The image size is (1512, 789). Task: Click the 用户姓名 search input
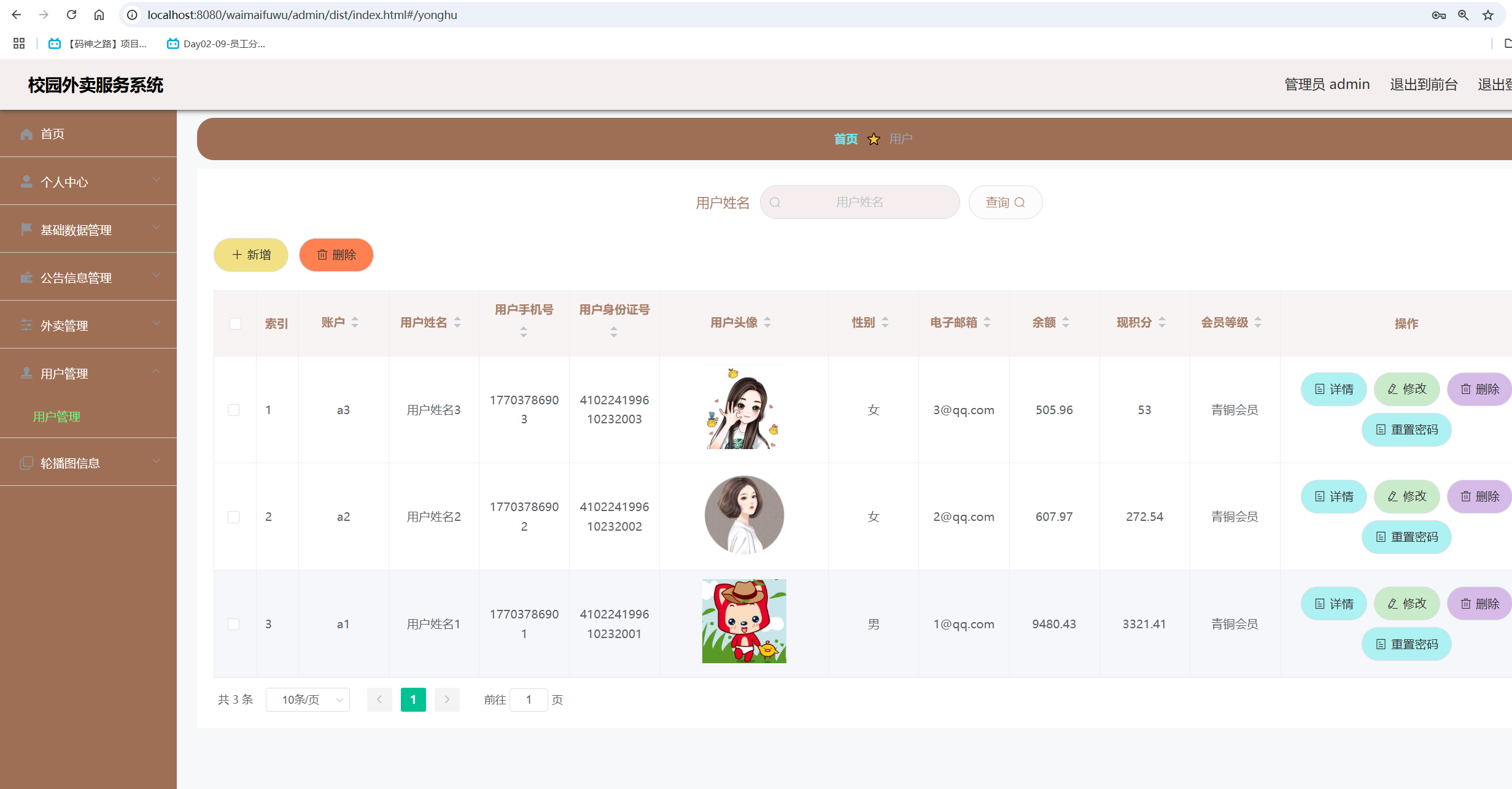tap(860, 202)
